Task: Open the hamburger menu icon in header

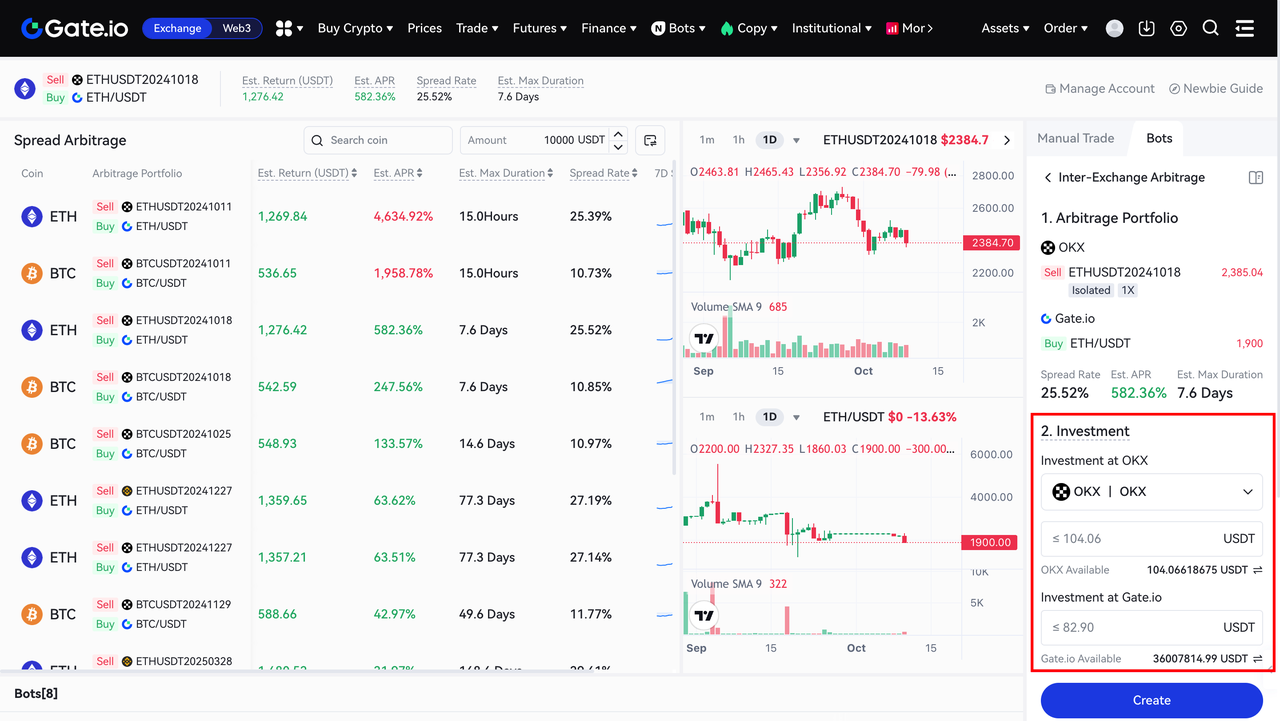Action: 1244,28
